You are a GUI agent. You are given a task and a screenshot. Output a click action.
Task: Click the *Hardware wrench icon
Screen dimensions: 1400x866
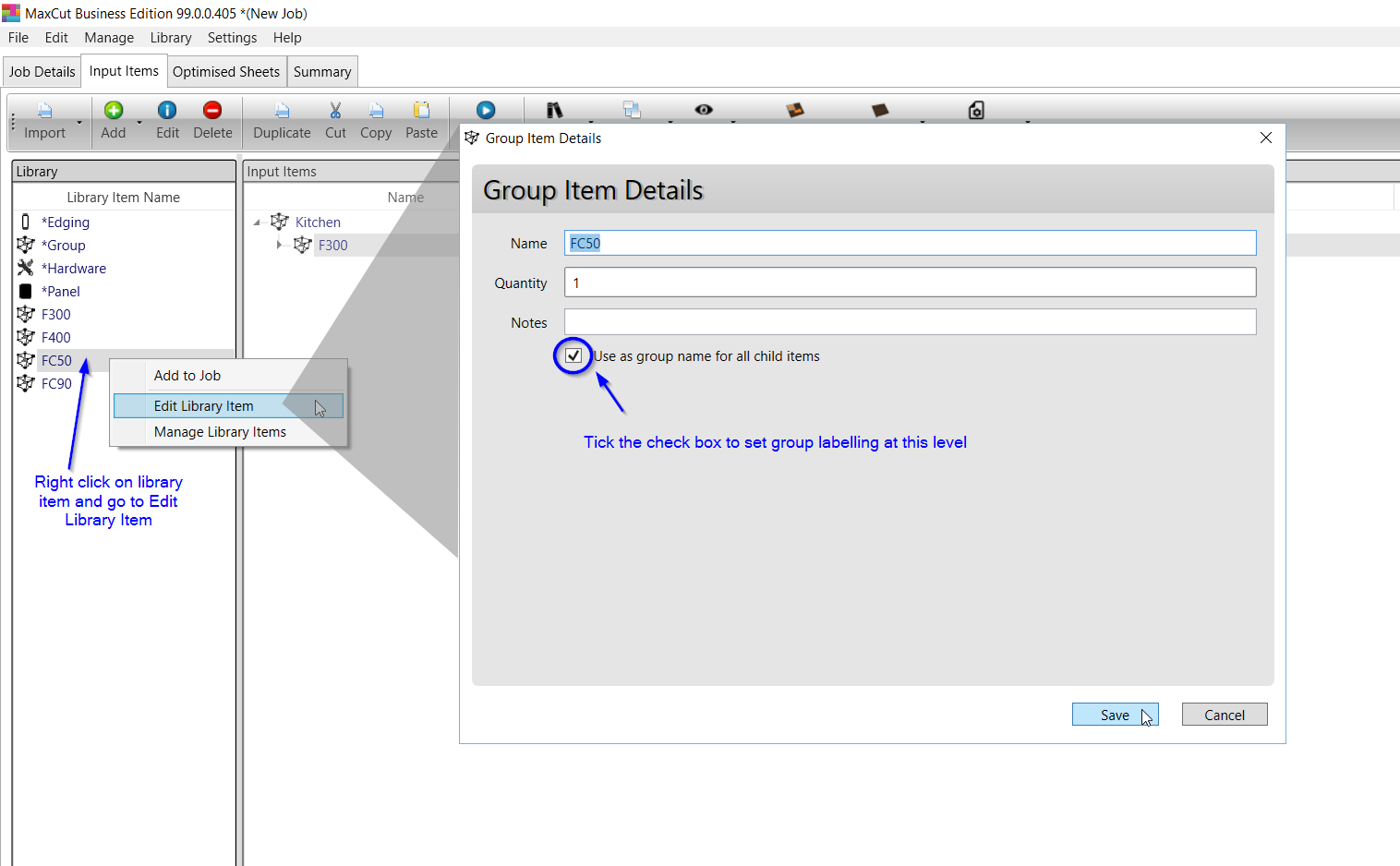(x=26, y=269)
